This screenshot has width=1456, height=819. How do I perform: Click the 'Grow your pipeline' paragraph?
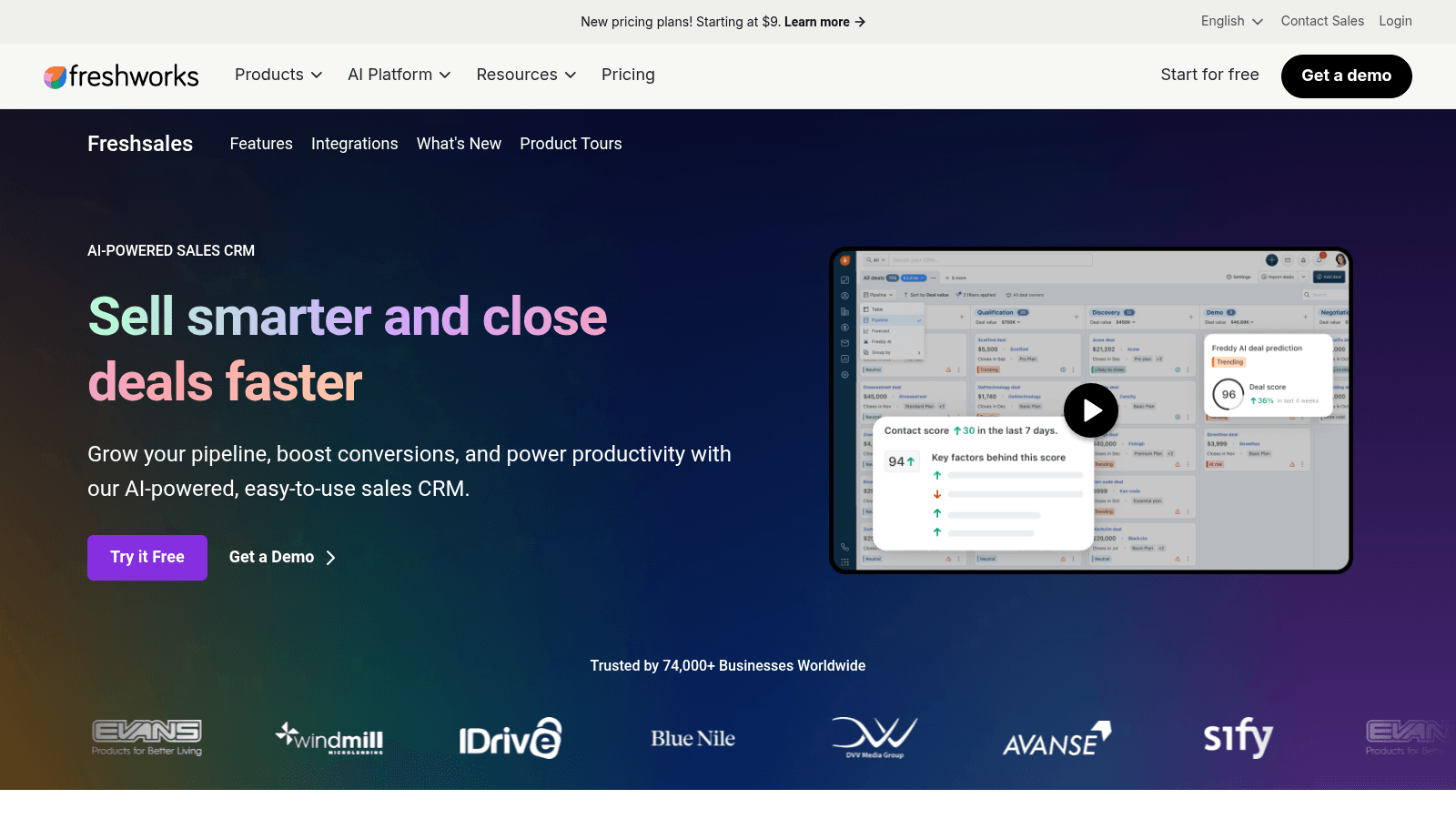pos(409,471)
